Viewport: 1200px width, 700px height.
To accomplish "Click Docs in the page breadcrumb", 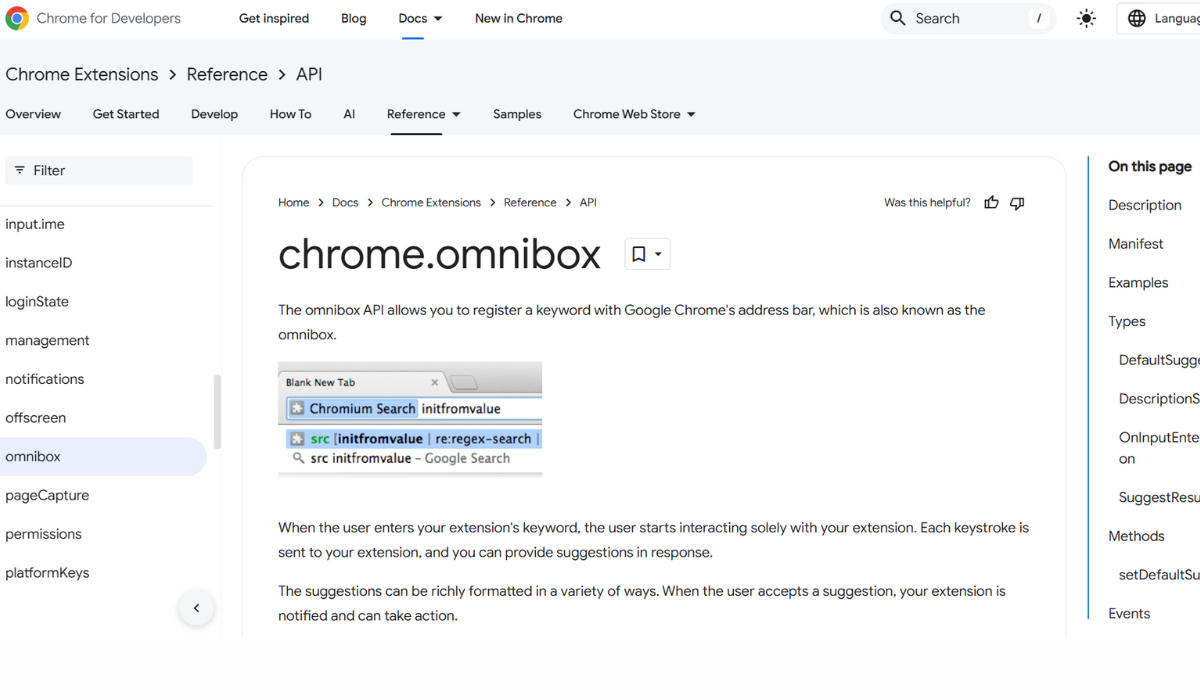I will tap(345, 202).
